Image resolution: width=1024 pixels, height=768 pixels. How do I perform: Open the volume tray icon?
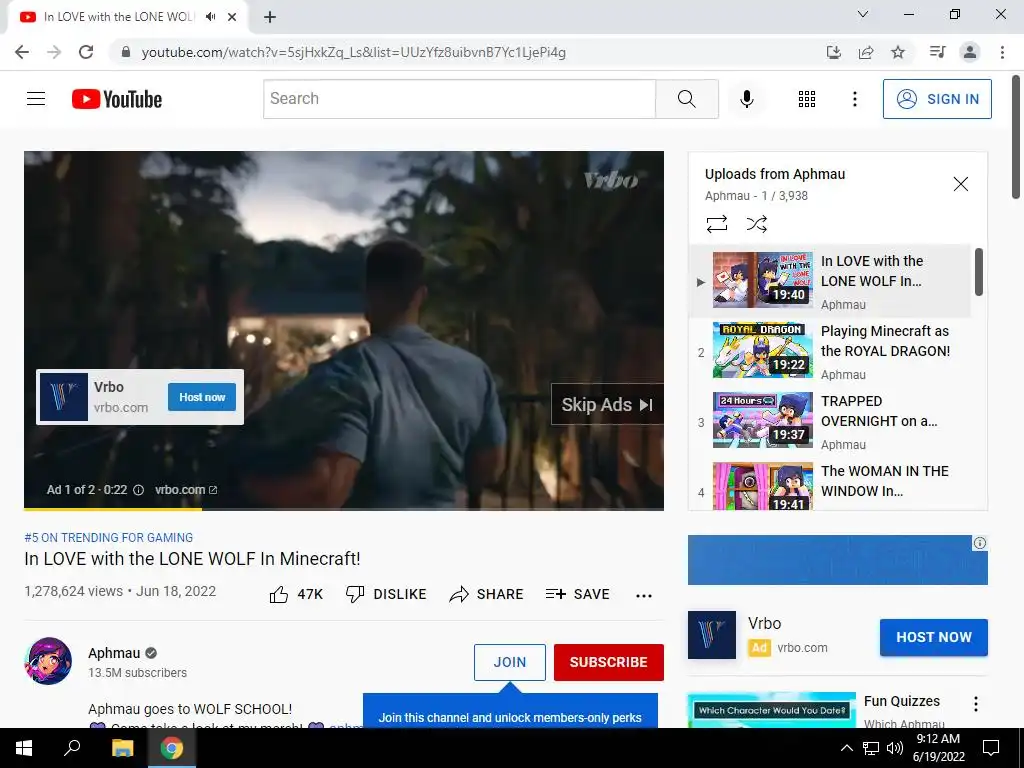(x=895, y=748)
